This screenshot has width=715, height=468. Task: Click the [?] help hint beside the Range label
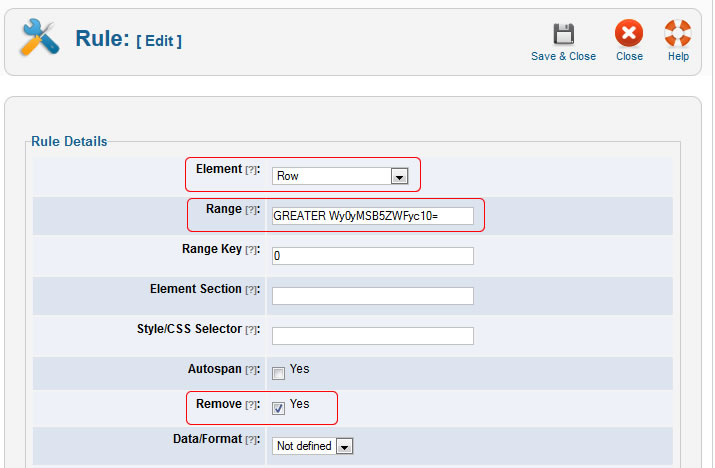point(252,211)
